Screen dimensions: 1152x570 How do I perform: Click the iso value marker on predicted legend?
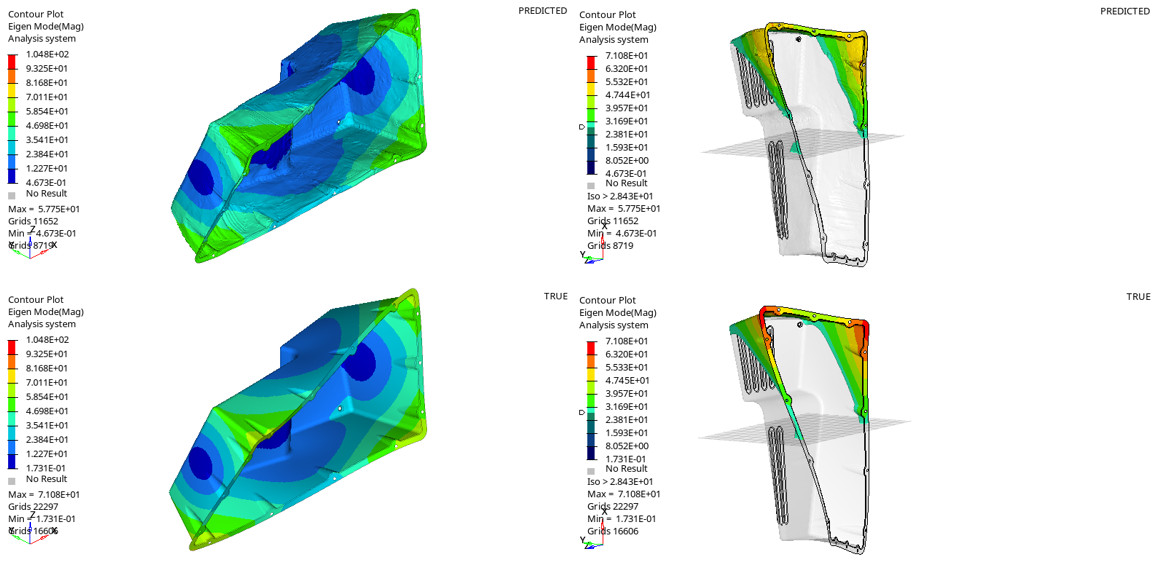coord(582,127)
